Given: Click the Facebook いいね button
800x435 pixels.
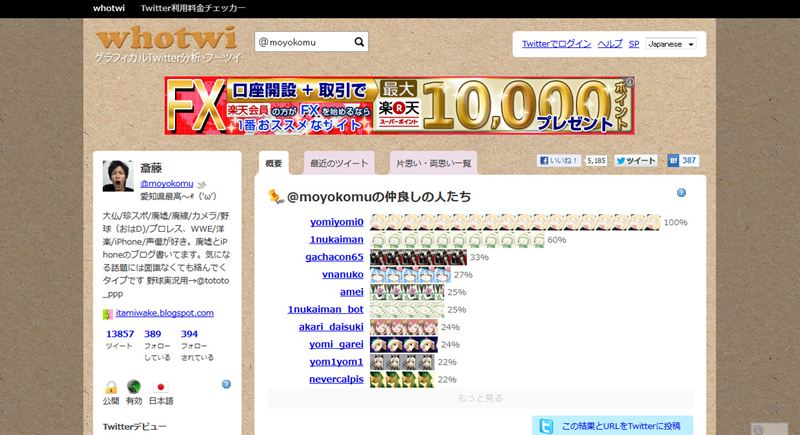Looking at the screenshot, I should coord(559,161).
